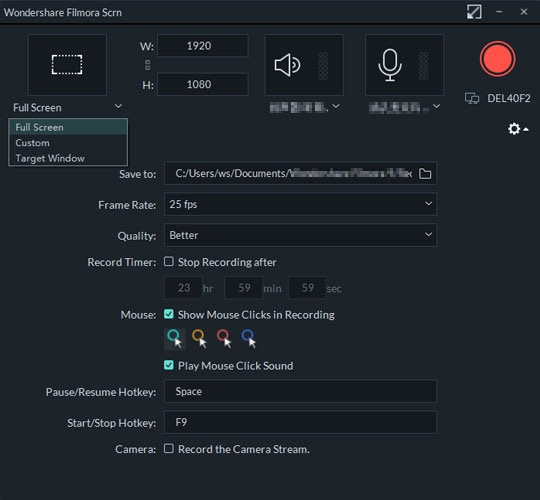Click the Start/Stop Hotkey F9 field
This screenshot has height=500, width=540.
301,422
